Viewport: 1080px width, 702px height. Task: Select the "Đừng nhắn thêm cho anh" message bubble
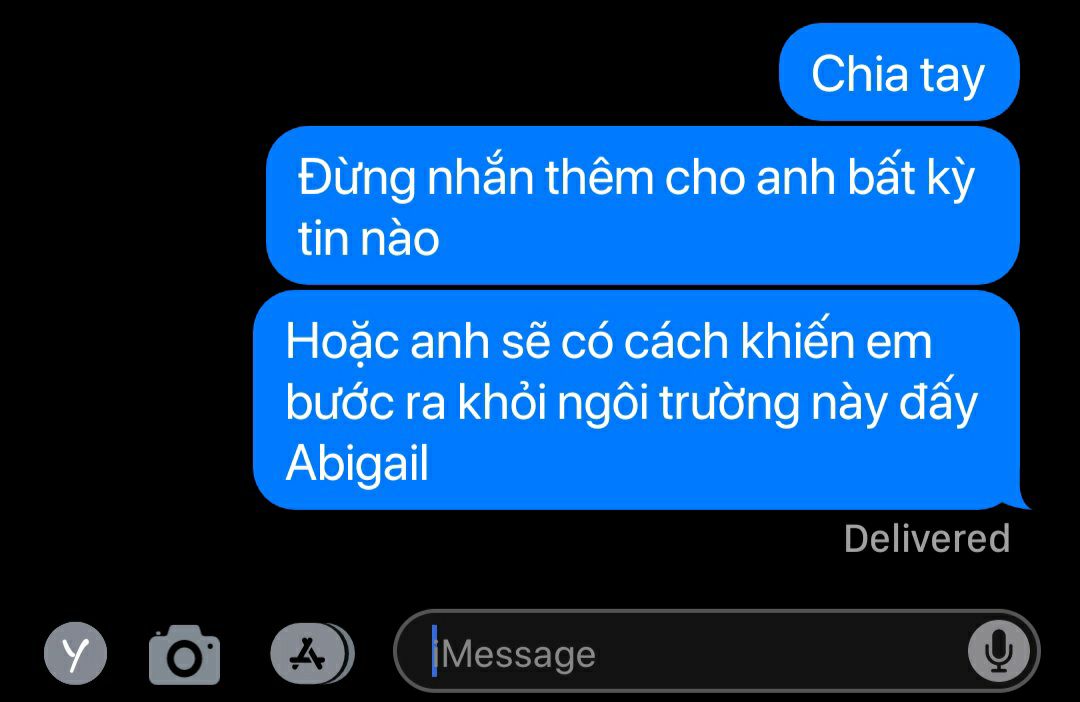point(643,205)
